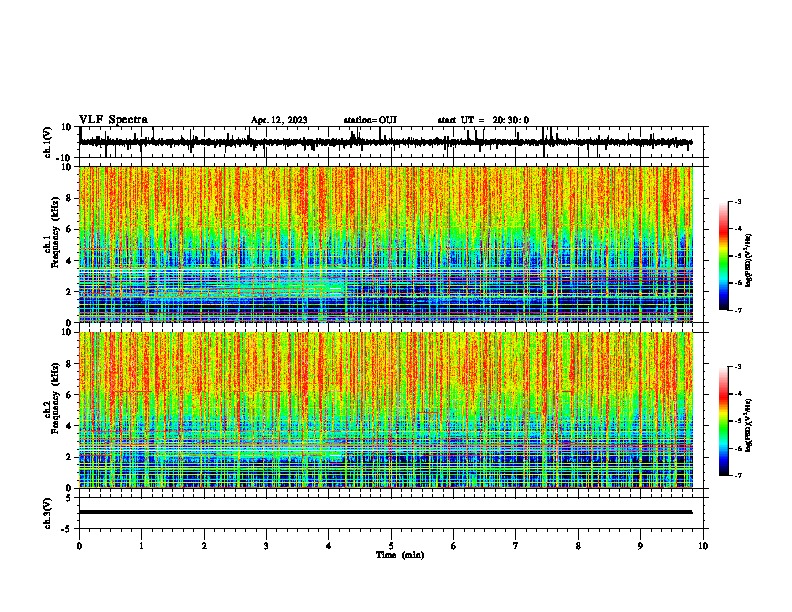
Task: Click the "6" kHz tick of ch.2 spectrogram
Action: [x=70, y=395]
